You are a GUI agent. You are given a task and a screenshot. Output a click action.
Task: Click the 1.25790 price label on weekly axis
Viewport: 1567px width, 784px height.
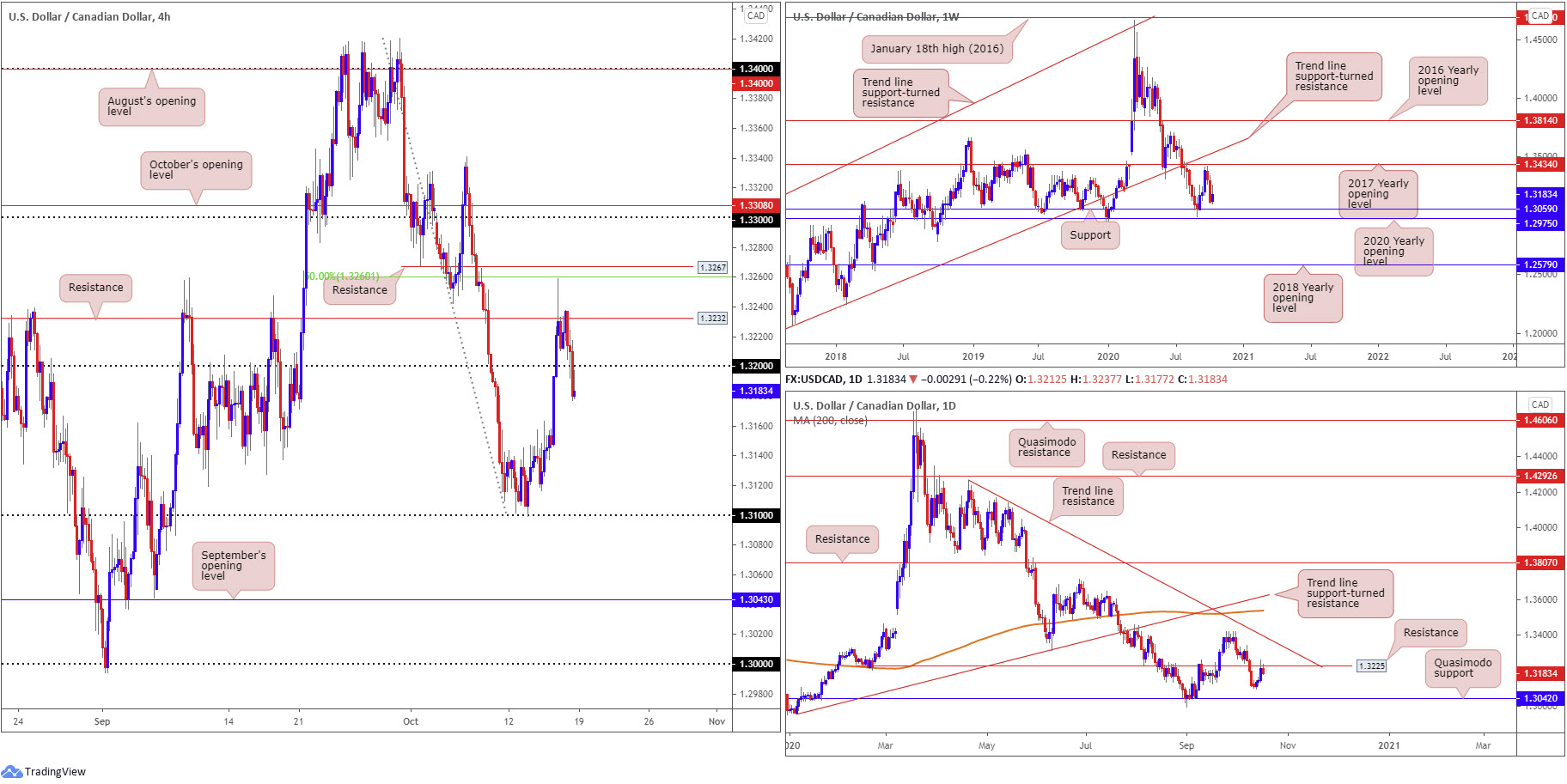1540,264
